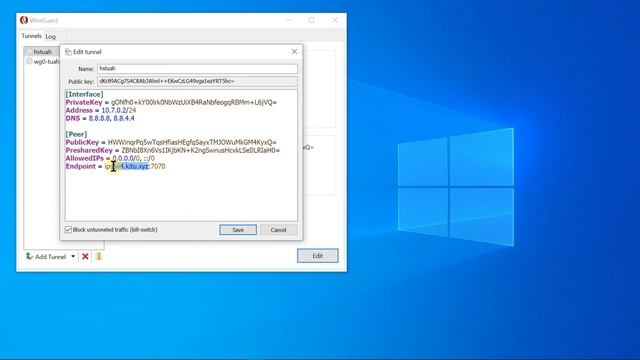The width and height of the screenshot is (640, 360).
Task: Export tunnels to zip icon
Action: coord(99,256)
